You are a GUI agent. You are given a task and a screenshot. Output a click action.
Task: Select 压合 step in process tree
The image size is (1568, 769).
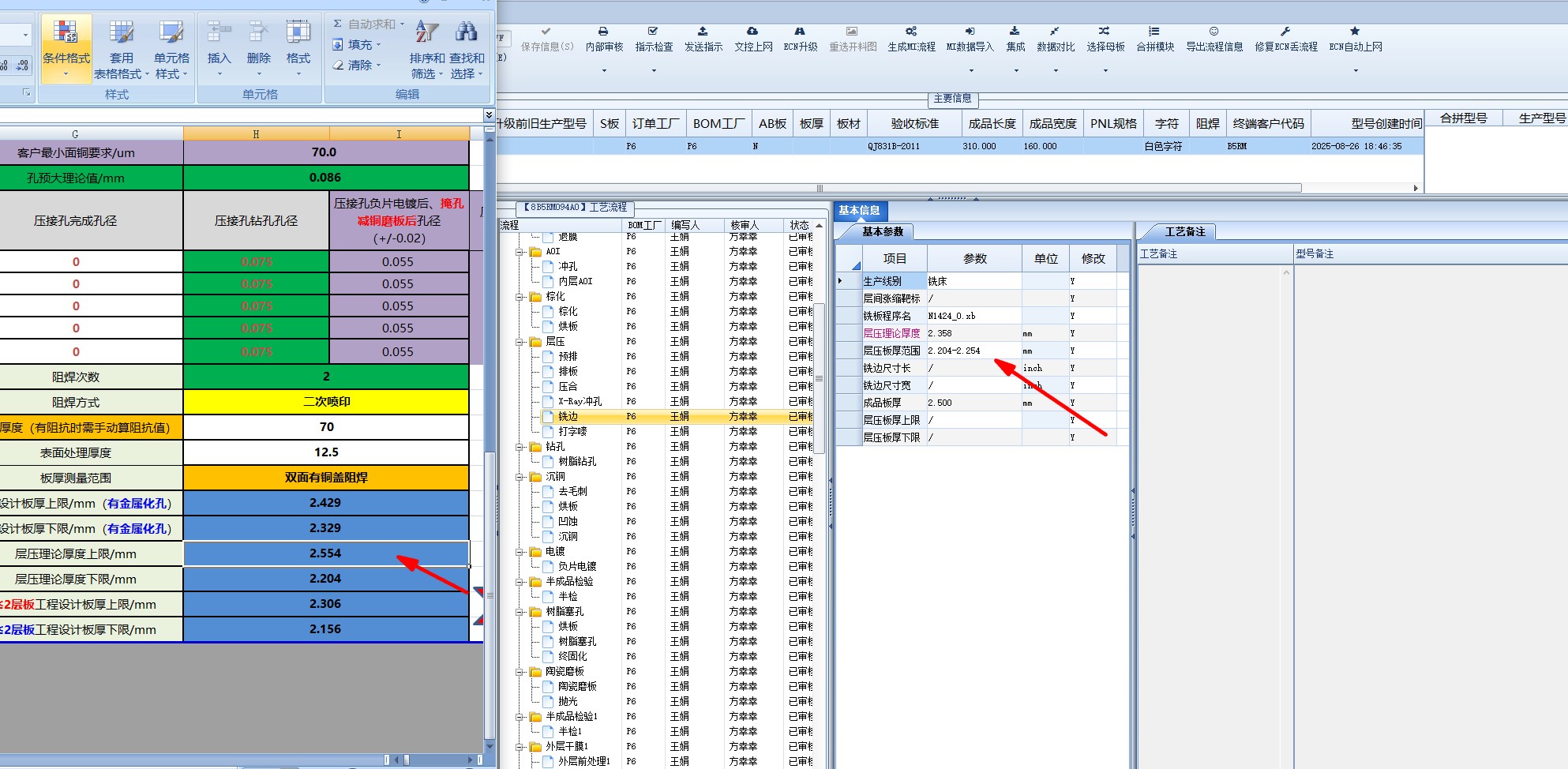568,387
